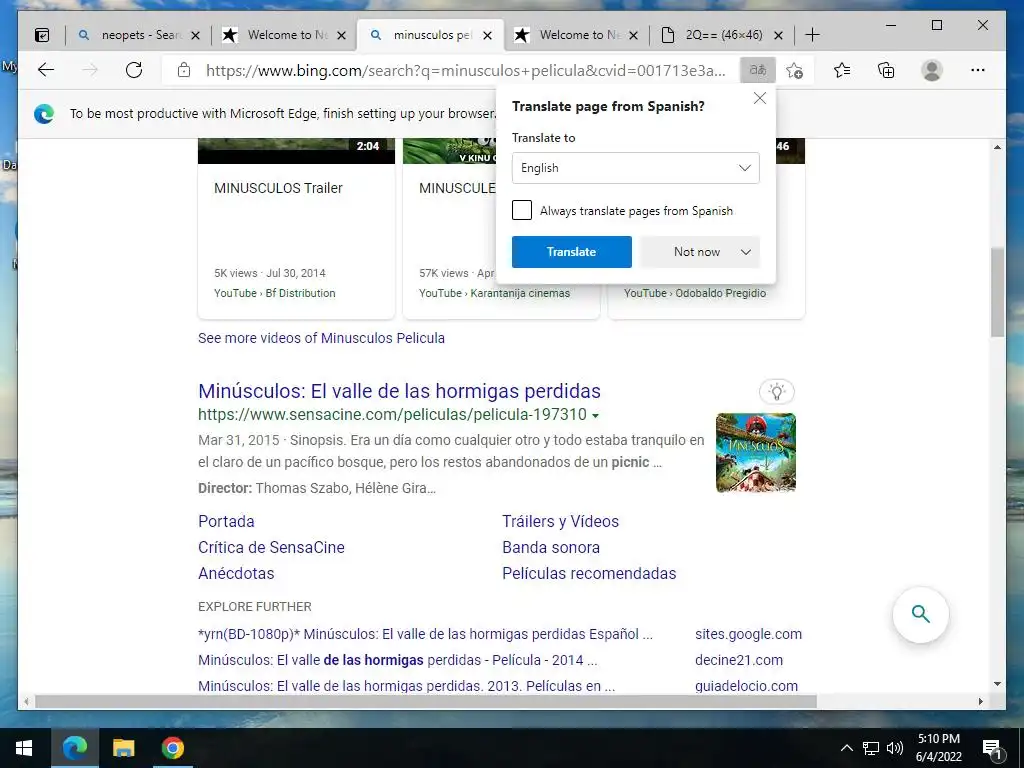Open the Anécdotas link
The height and width of the screenshot is (768, 1024).
pyautogui.click(x=236, y=573)
